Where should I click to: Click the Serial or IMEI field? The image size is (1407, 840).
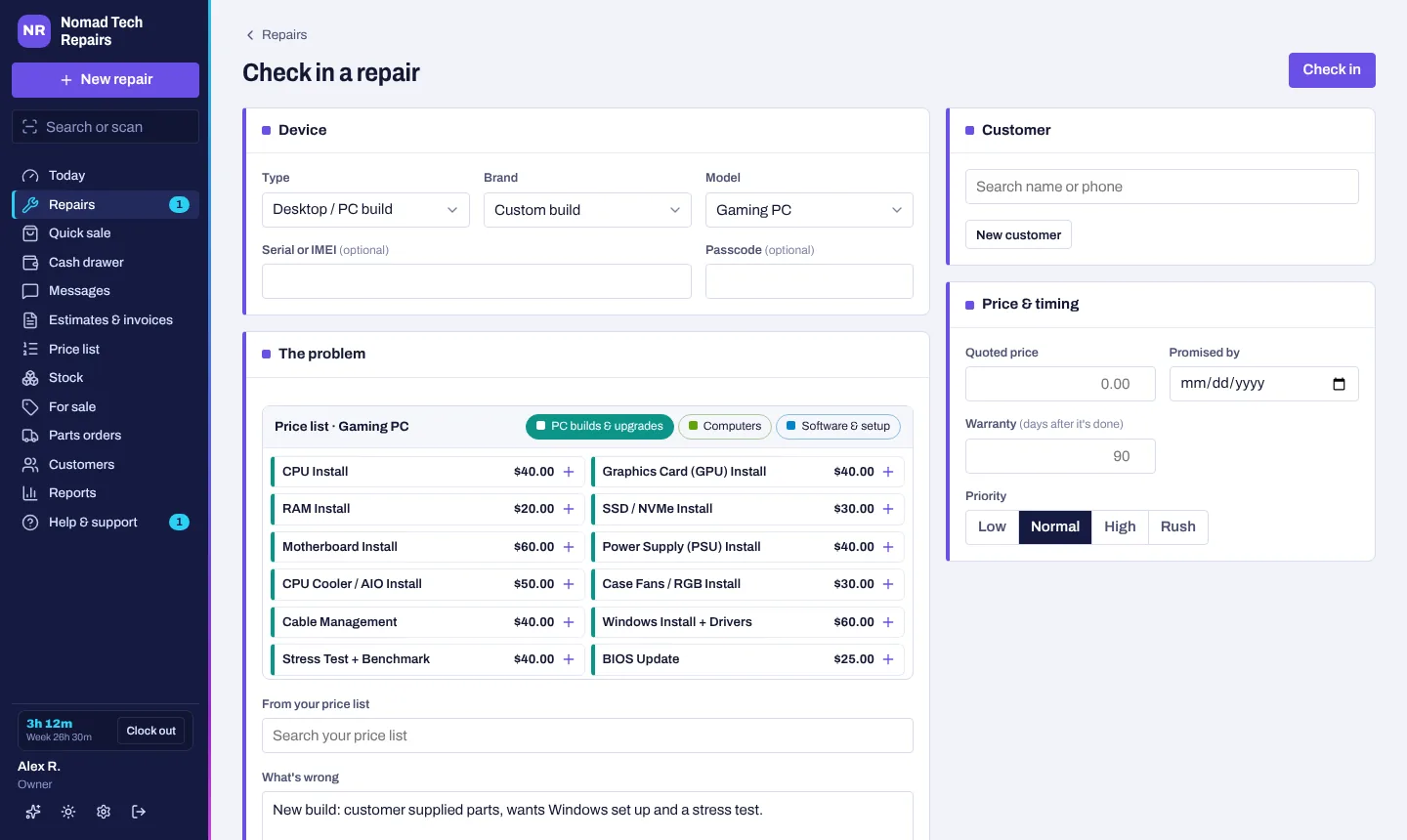477,281
